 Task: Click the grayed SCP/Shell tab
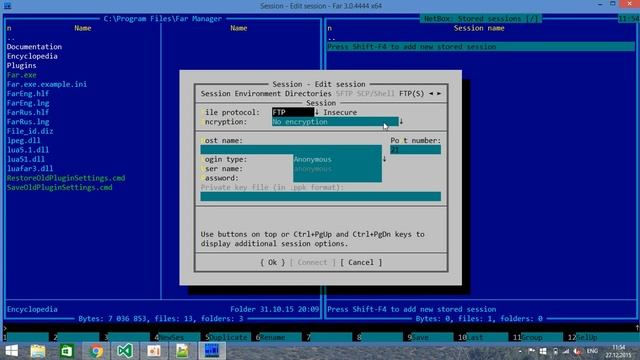pyautogui.click(x=376, y=93)
